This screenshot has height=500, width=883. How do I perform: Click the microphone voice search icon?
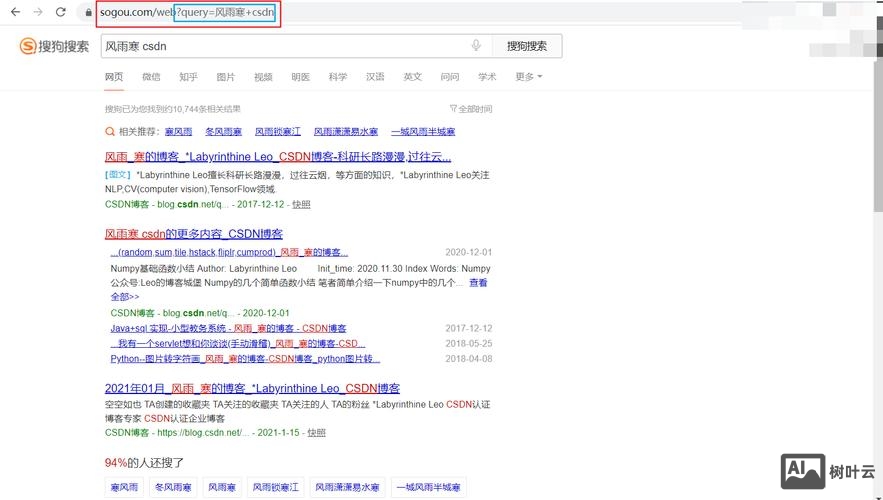pyautogui.click(x=476, y=46)
